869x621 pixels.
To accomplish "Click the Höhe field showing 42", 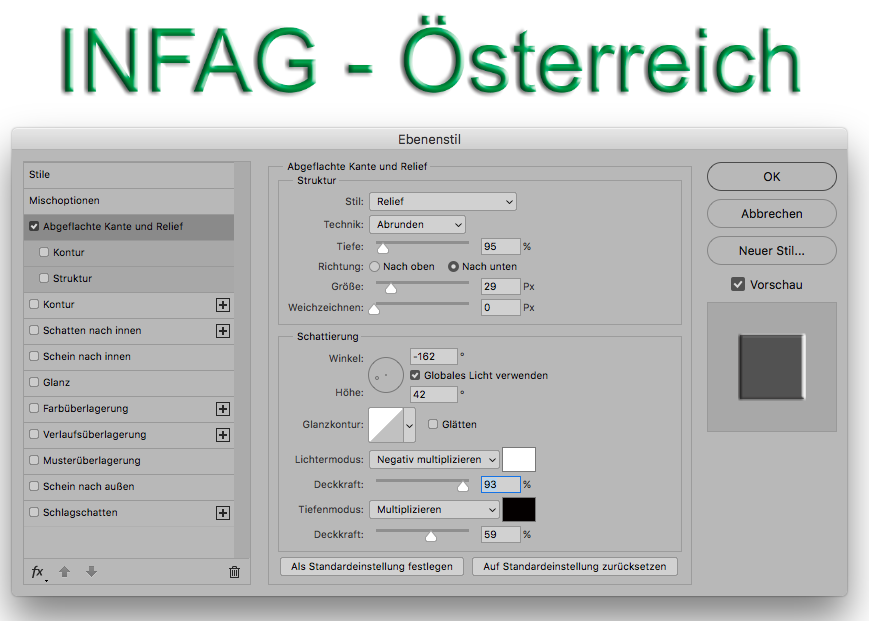I will coord(433,394).
